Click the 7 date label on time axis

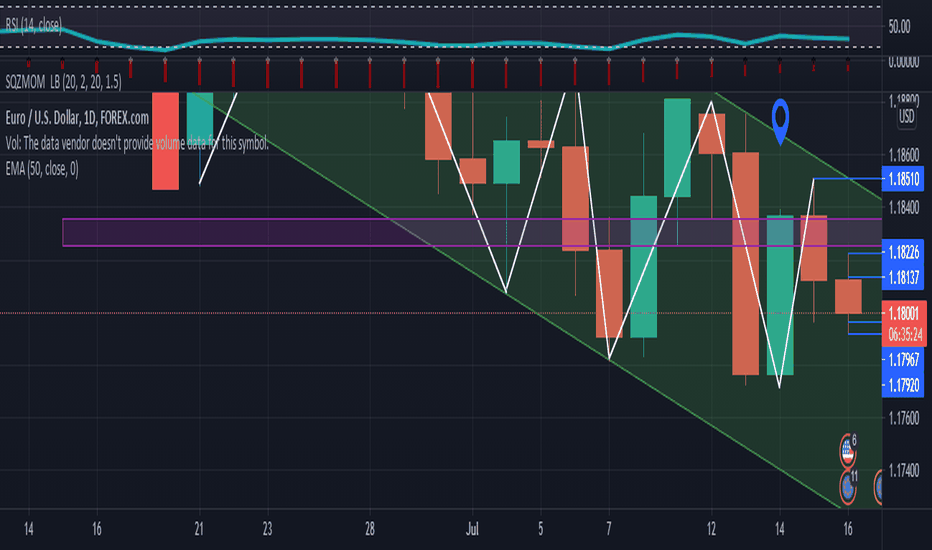click(x=609, y=529)
